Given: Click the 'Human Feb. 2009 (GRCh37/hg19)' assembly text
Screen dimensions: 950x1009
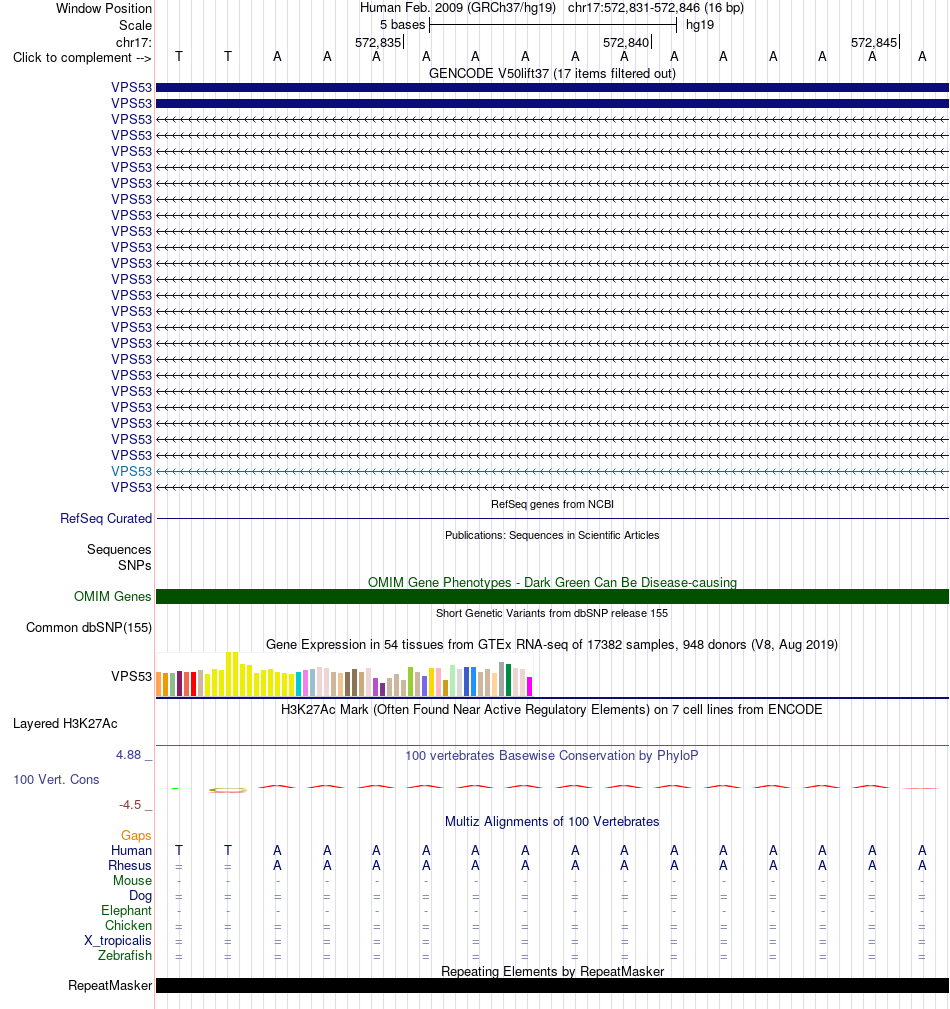Looking at the screenshot, I should (x=458, y=8).
